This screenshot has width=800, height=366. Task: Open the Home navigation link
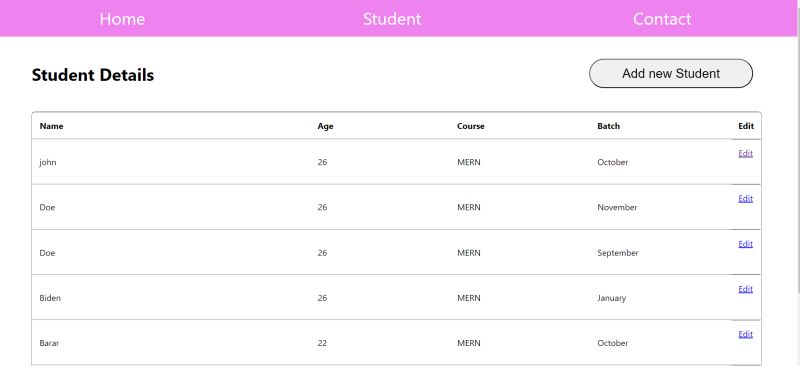point(122,19)
